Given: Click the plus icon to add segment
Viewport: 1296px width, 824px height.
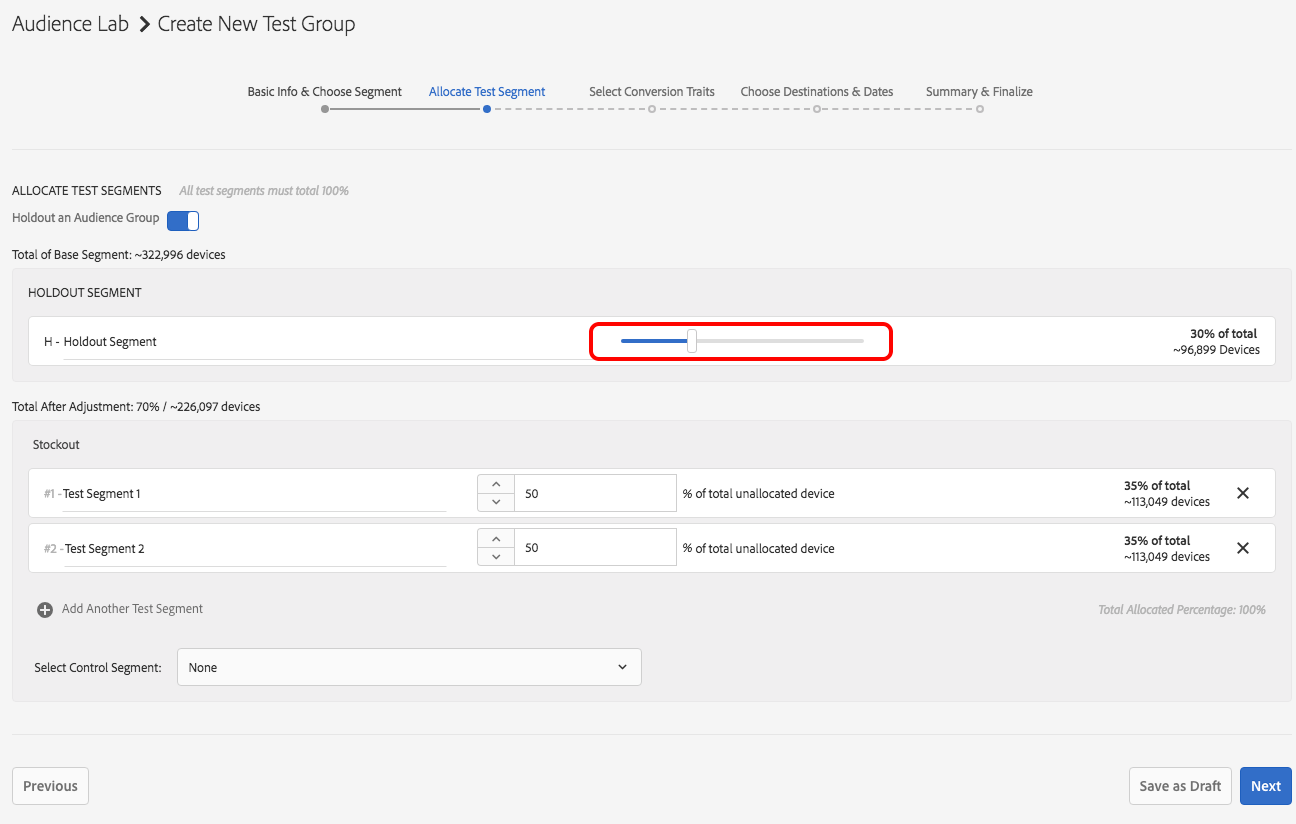Looking at the screenshot, I should (45, 610).
